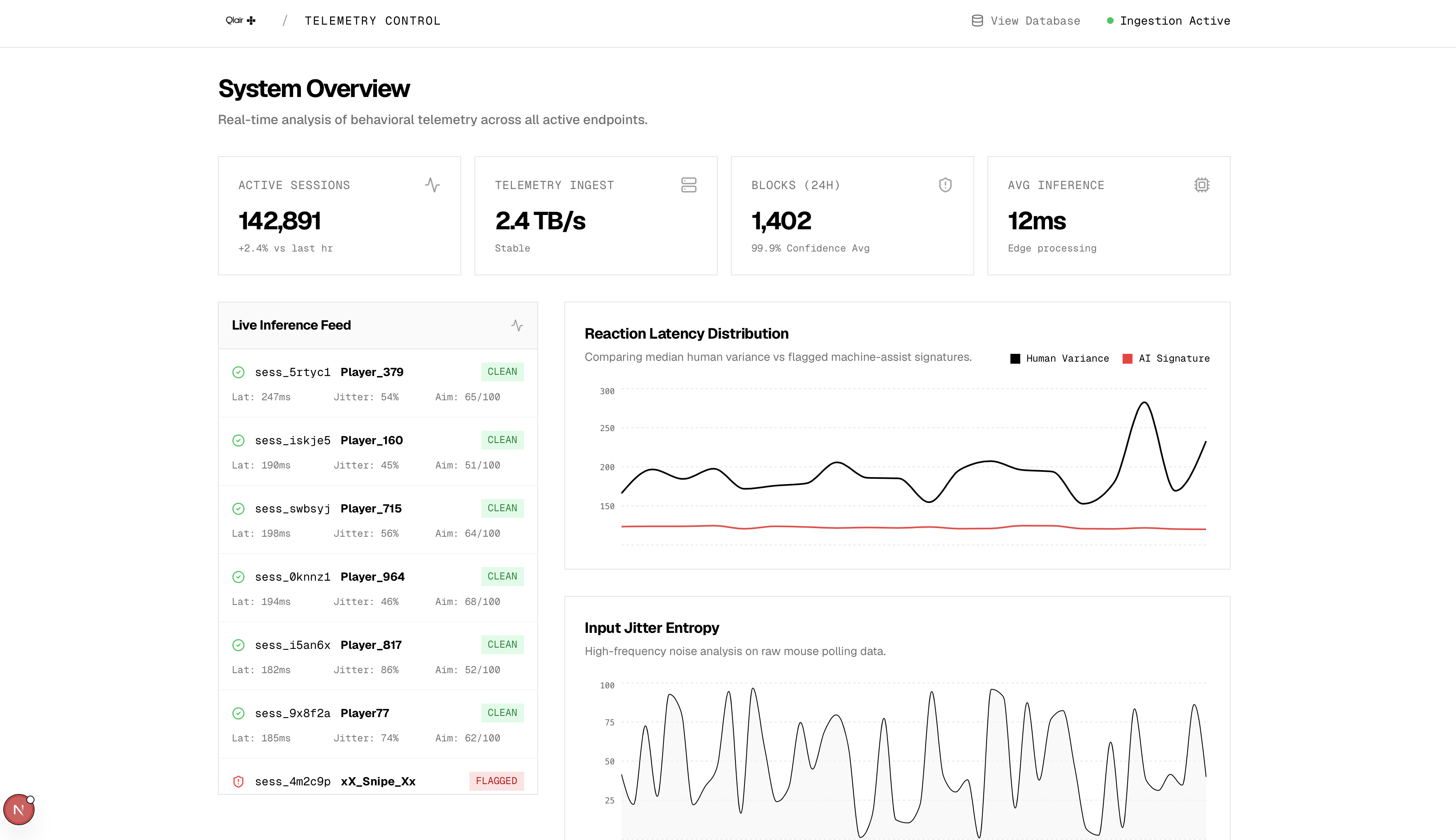This screenshot has height=840, width=1456.
Task: Select player name Player_379
Action: click(x=372, y=372)
